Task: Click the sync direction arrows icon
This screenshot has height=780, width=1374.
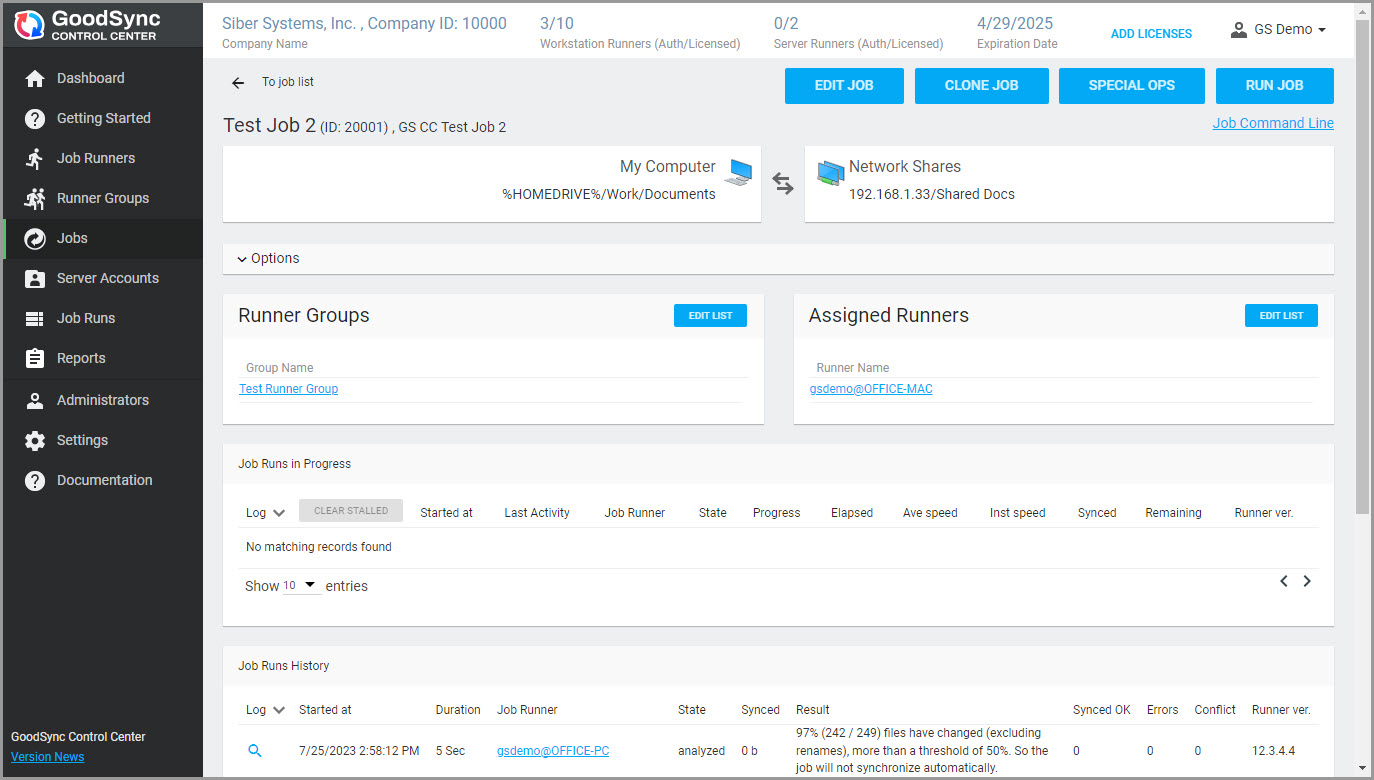Action: tap(783, 184)
